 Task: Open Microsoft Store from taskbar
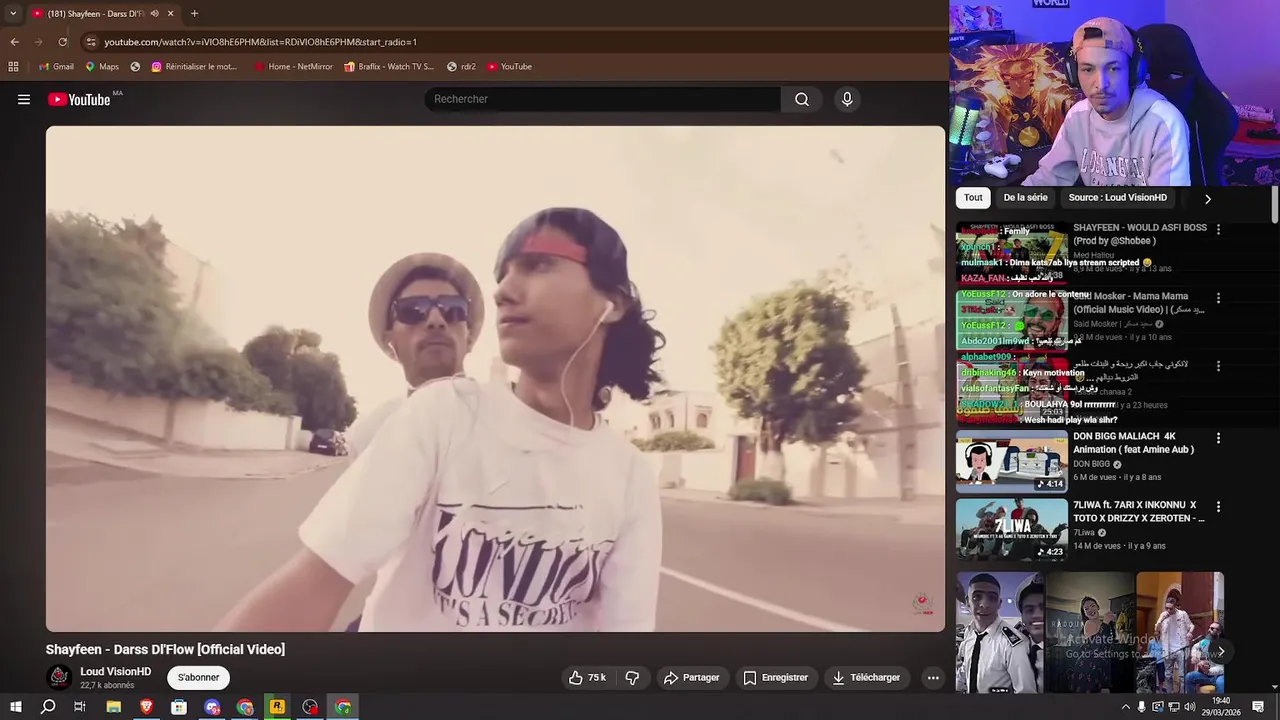pos(179,707)
